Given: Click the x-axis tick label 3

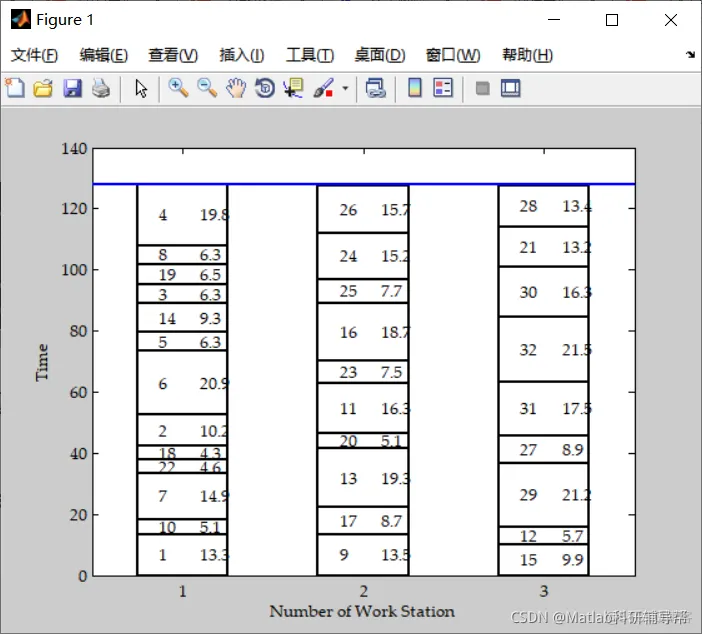Looking at the screenshot, I should (x=544, y=591).
